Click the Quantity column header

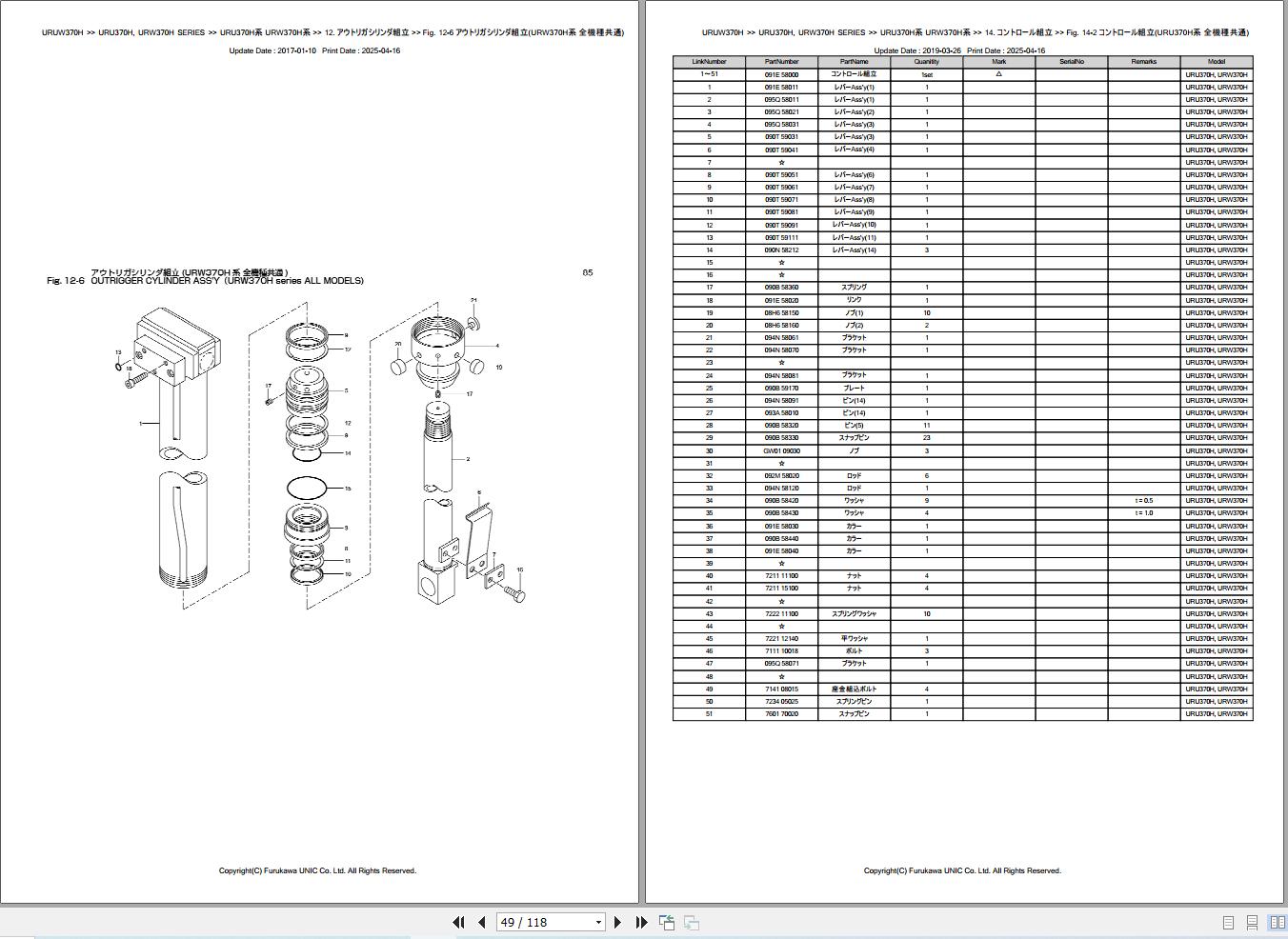tap(926, 62)
